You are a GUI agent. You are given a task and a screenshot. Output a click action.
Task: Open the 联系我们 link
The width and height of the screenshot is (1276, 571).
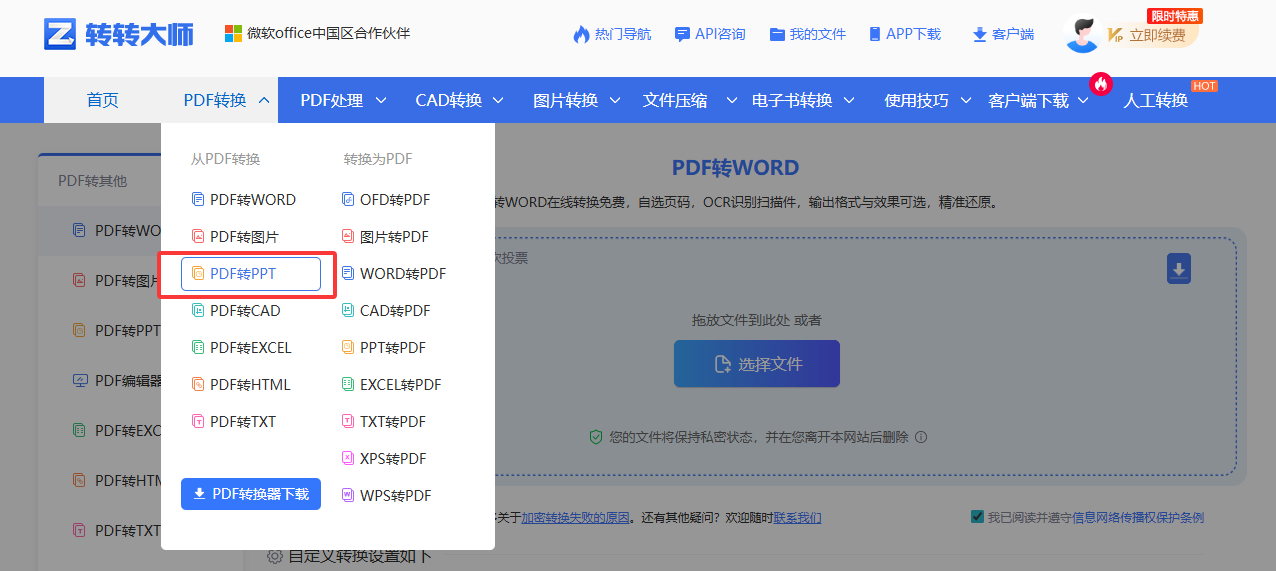797,518
